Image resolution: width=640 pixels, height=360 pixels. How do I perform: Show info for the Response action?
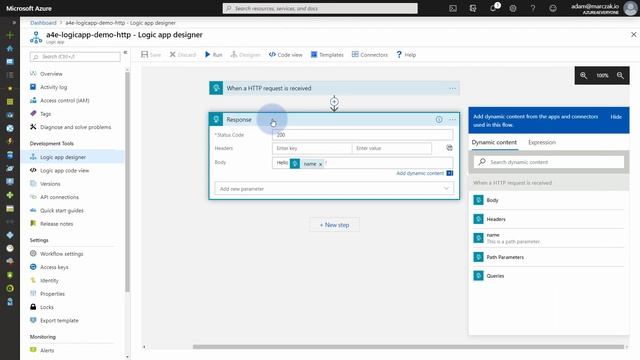[439, 120]
